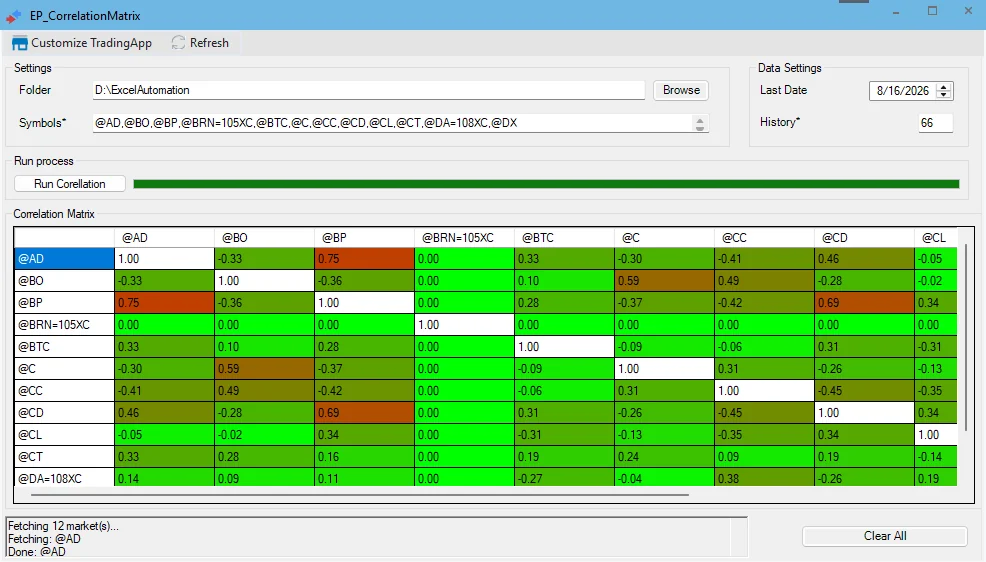
Task: Click the Last Date field 8/16/2026
Action: coord(902,91)
